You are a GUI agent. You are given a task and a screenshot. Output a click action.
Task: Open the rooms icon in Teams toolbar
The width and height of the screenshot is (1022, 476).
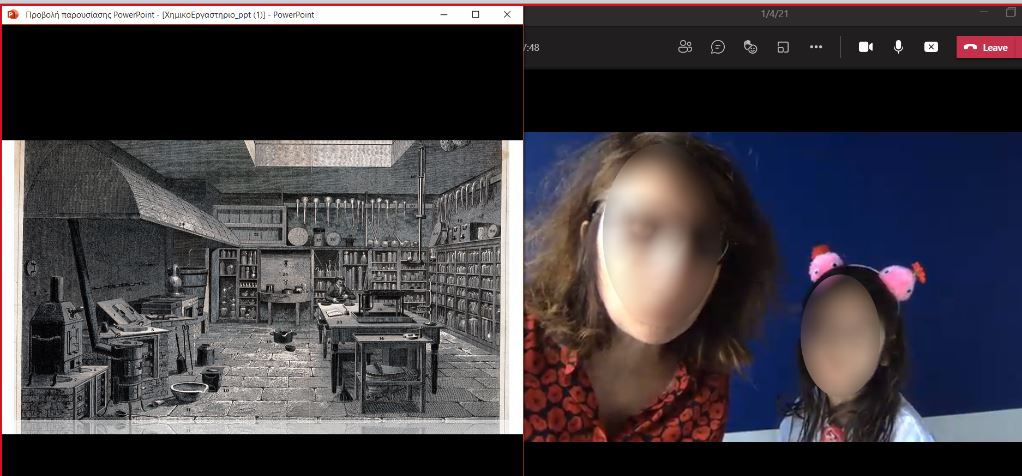(783, 47)
